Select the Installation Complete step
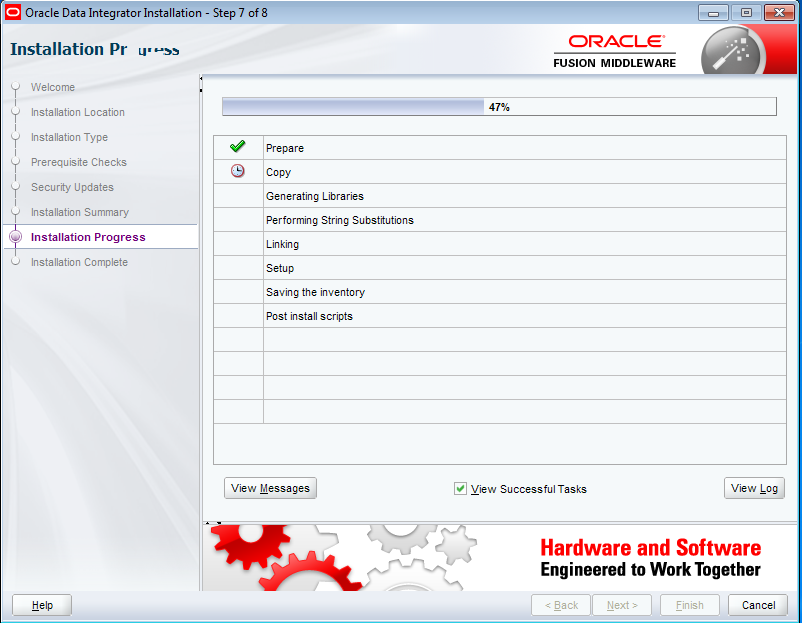 click(x=79, y=262)
